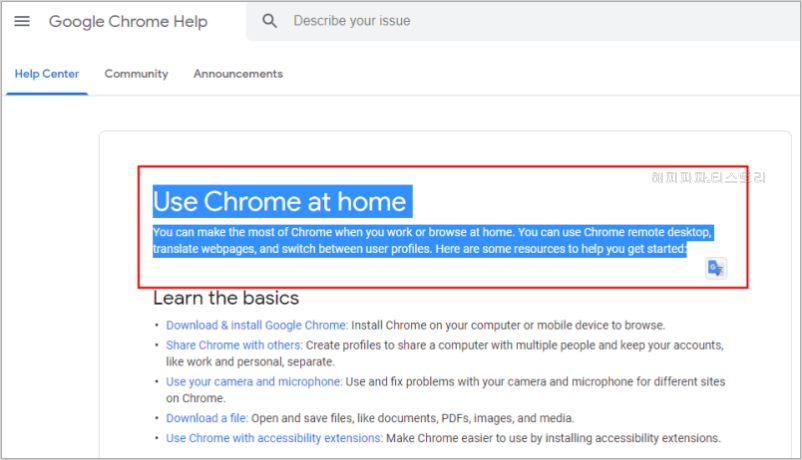
Task: Open the hamburger main menu
Action: coord(22,21)
